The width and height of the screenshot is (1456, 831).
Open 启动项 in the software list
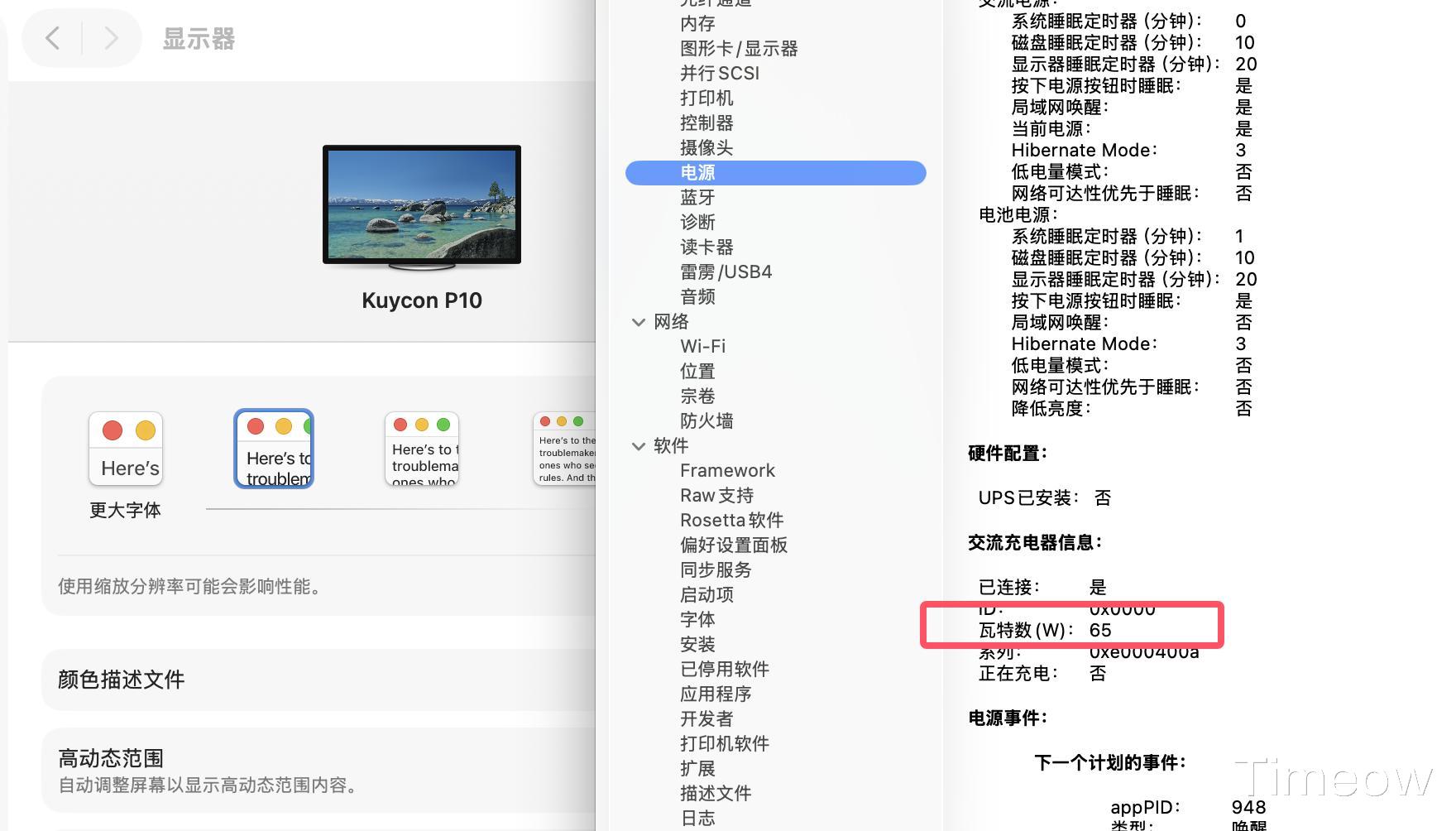[x=706, y=595]
